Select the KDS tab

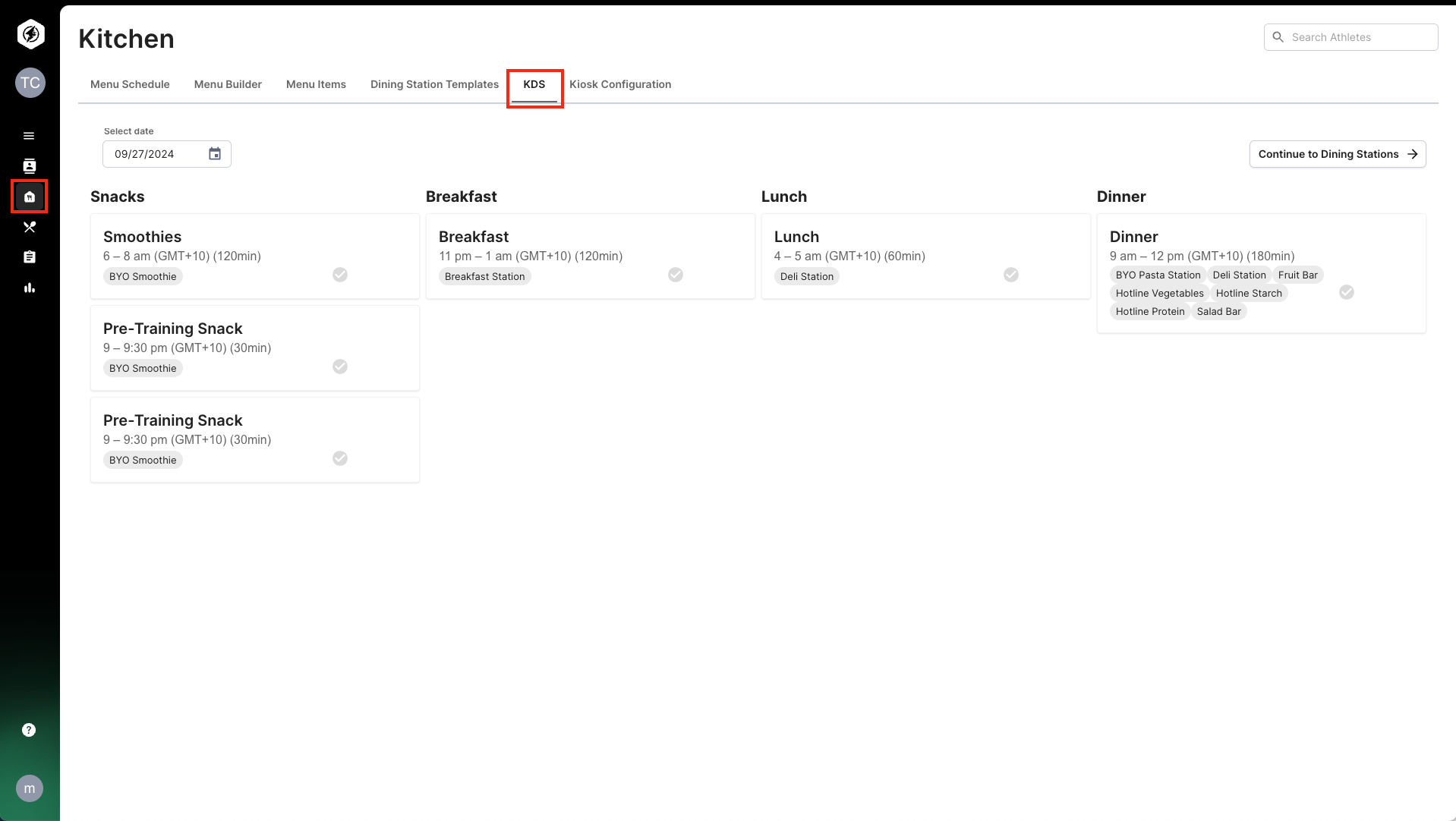click(x=534, y=84)
